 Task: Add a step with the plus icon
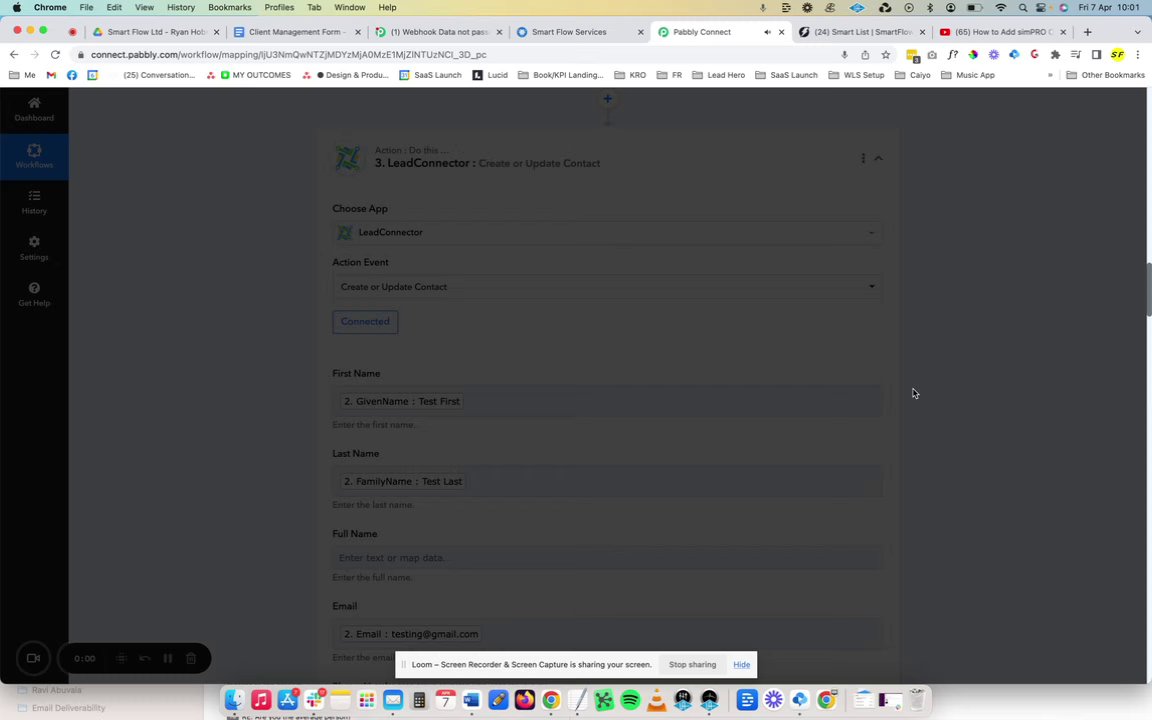click(608, 98)
